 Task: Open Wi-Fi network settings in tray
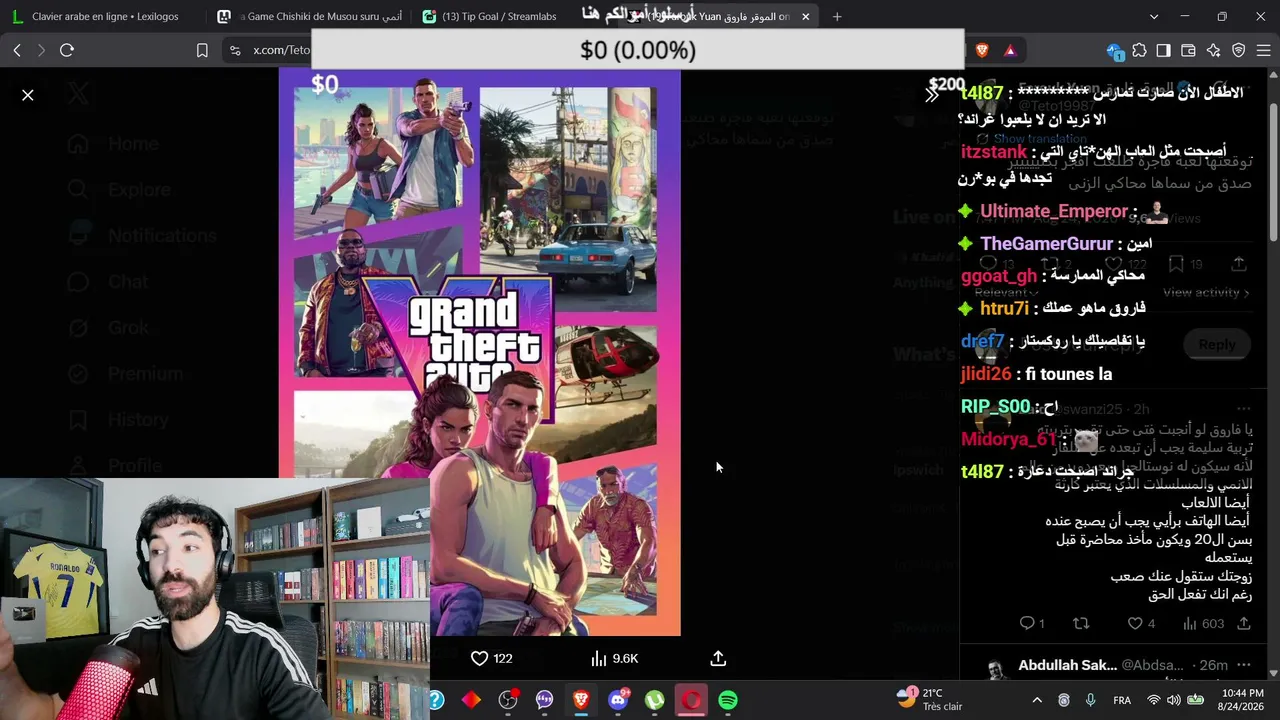tap(1154, 700)
